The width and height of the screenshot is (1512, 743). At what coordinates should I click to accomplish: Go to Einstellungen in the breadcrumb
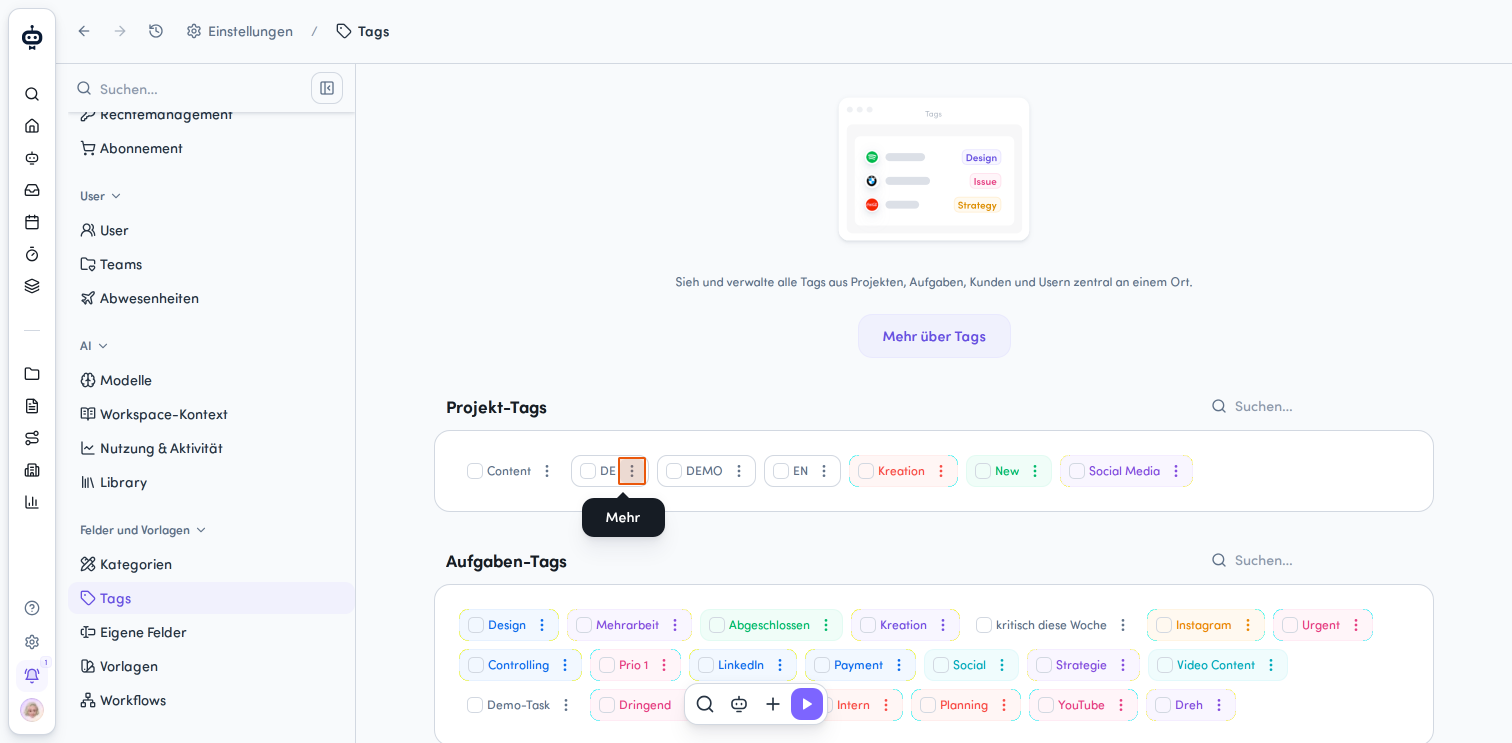click(x=240, y=31)
